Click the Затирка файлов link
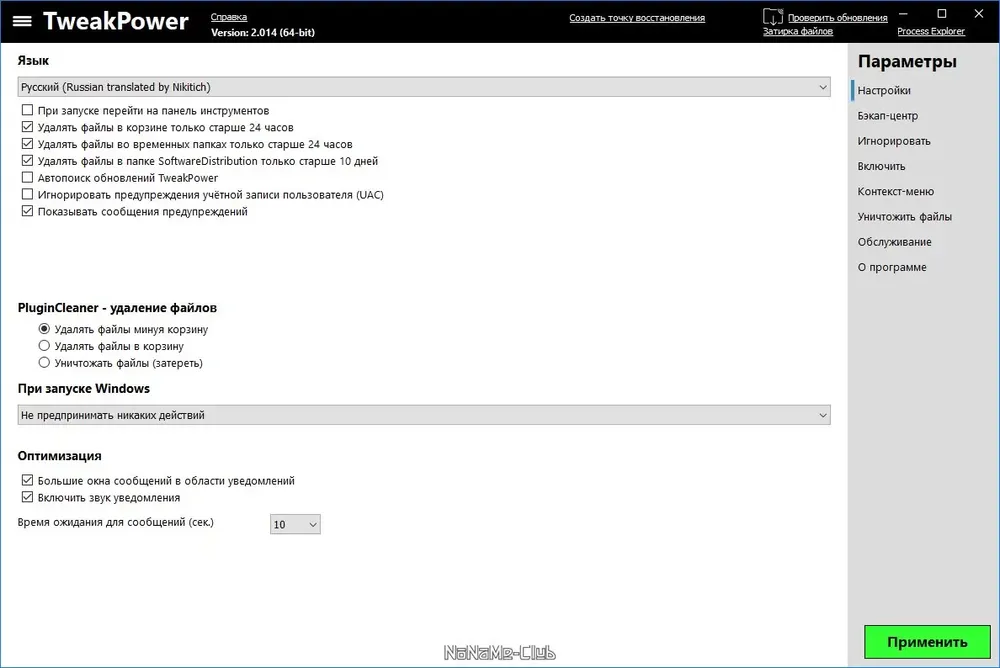 pyautogui.click(x=798, y=31)
